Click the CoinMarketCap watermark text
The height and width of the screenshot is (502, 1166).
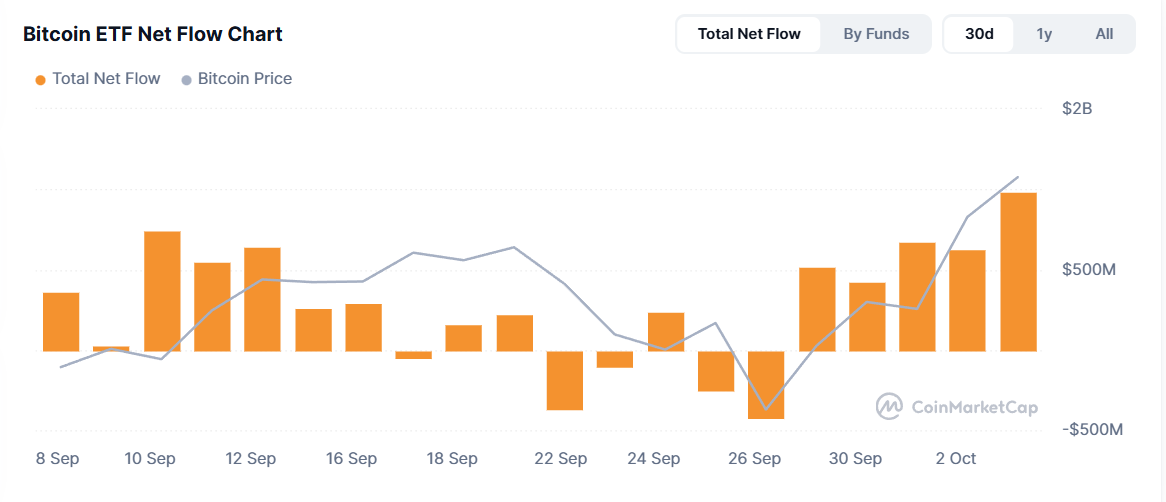(x=974, y=407)
